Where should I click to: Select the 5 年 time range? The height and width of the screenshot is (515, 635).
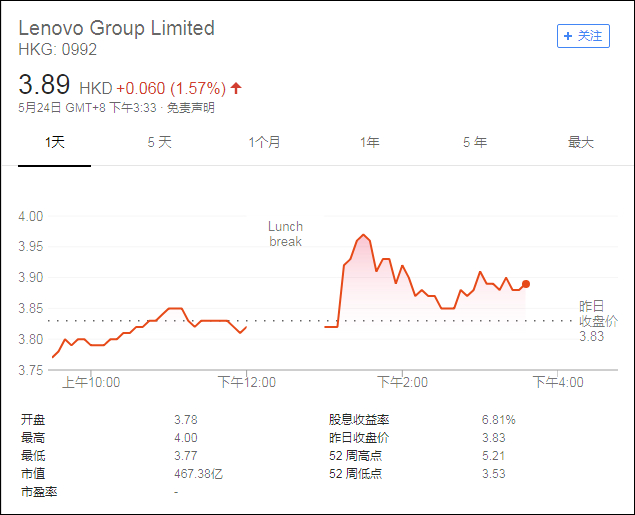coord(475,142)
